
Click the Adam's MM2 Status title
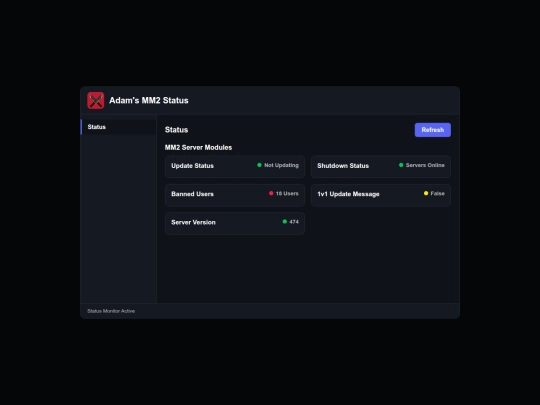point(149,101)
